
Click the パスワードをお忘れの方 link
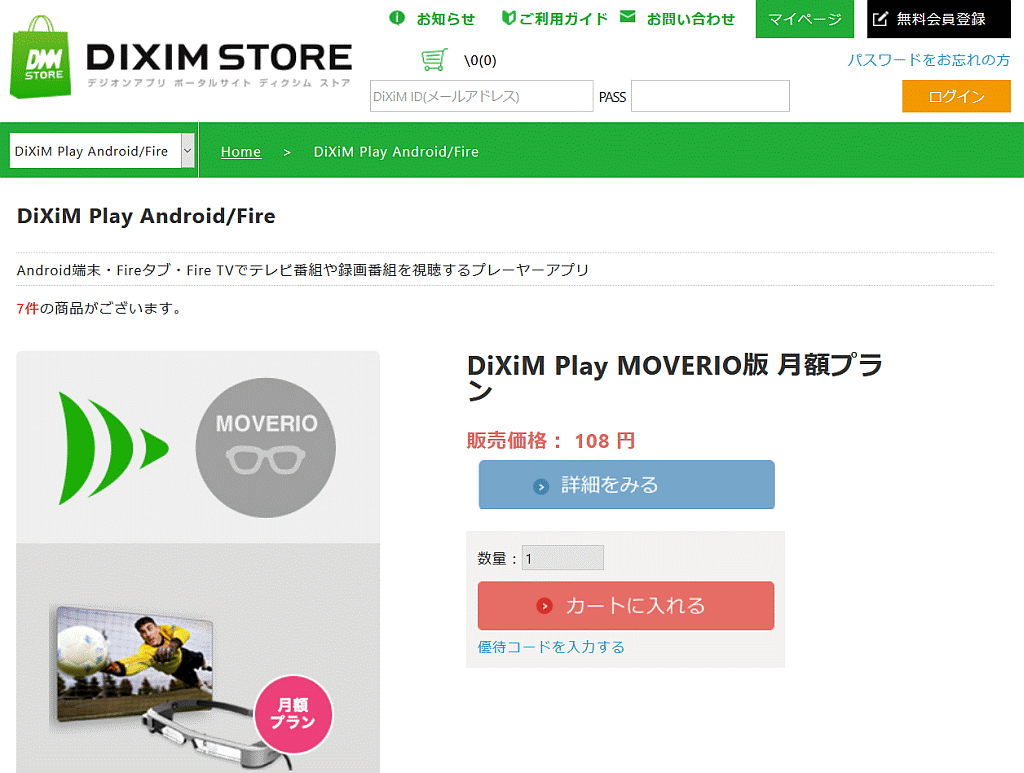pos(928,60)
